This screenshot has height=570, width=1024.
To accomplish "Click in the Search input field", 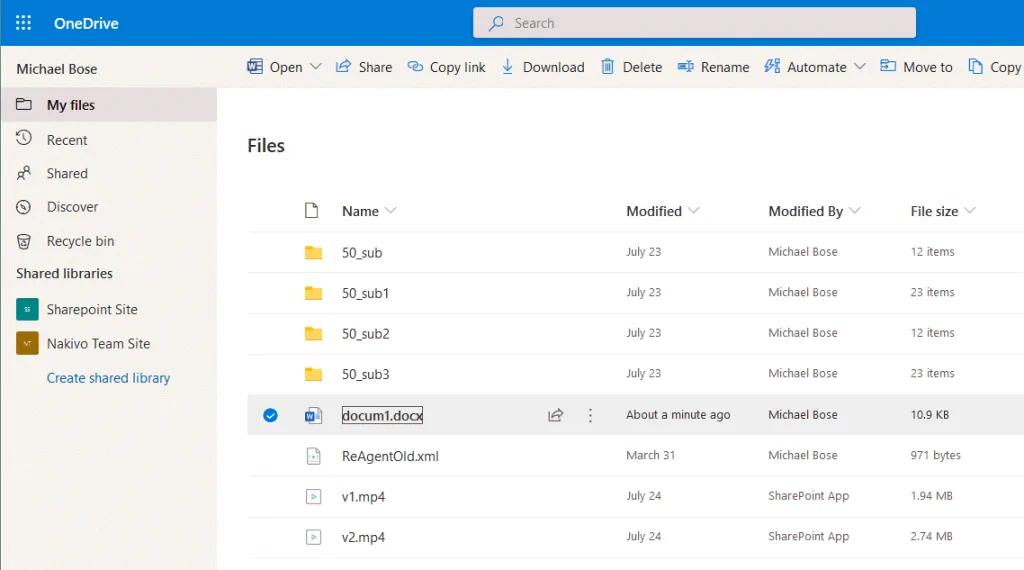I will pos(700,23).
